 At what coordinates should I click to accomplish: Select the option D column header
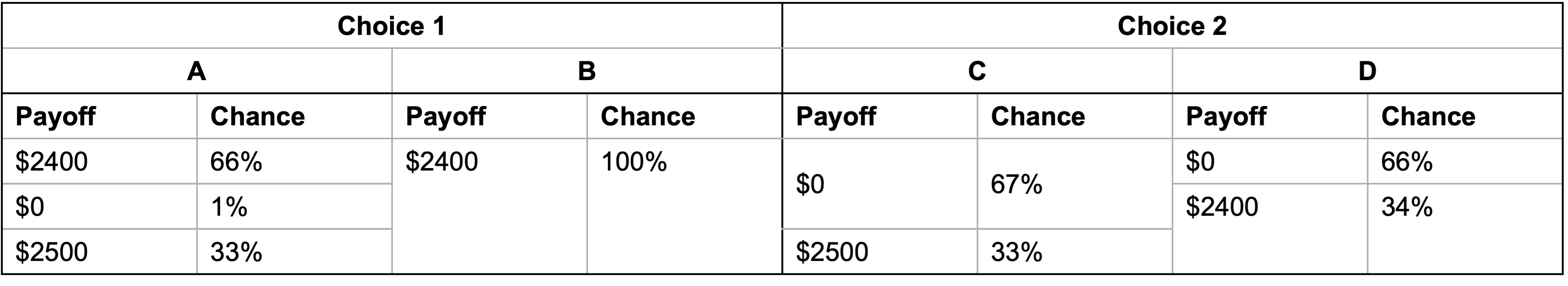(1367, 71)
